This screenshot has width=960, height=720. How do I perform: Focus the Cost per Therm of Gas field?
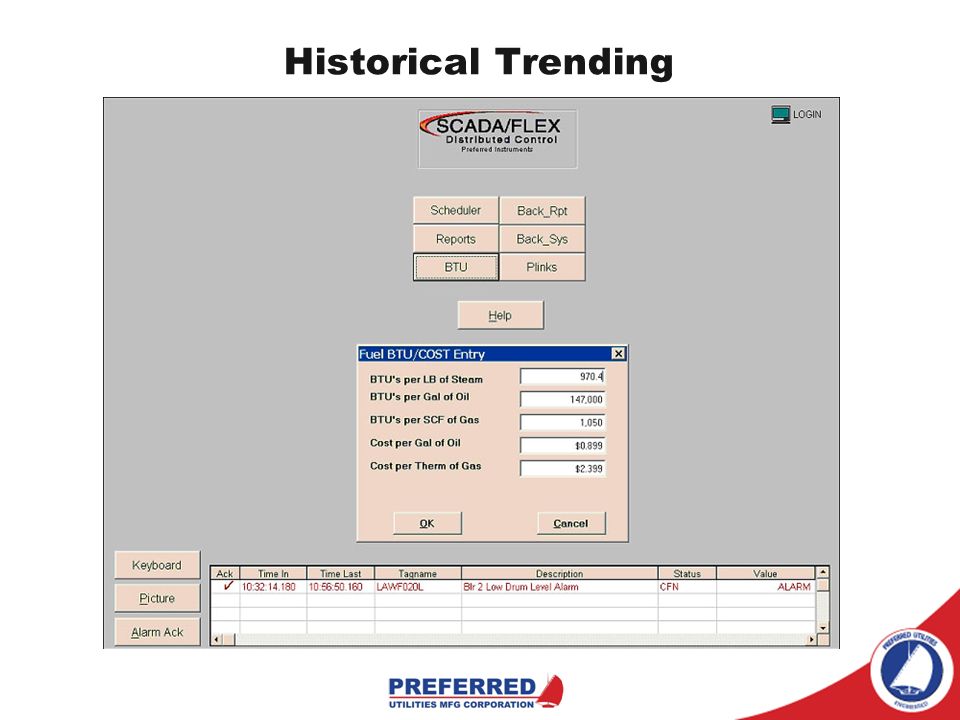(563, 468)
